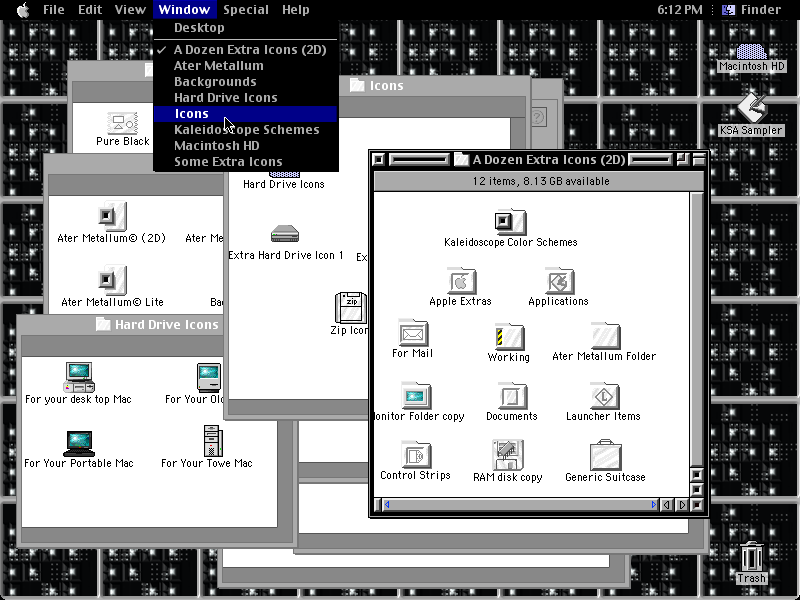The image size is (800, 600).
Task: Click the Hard Drive Icons window title bar
Action: tap(121, 324)
